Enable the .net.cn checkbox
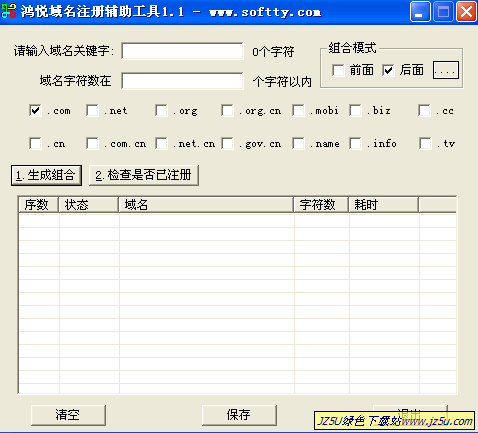The width and height of the screenshot is (478, 433). (161, 144)
